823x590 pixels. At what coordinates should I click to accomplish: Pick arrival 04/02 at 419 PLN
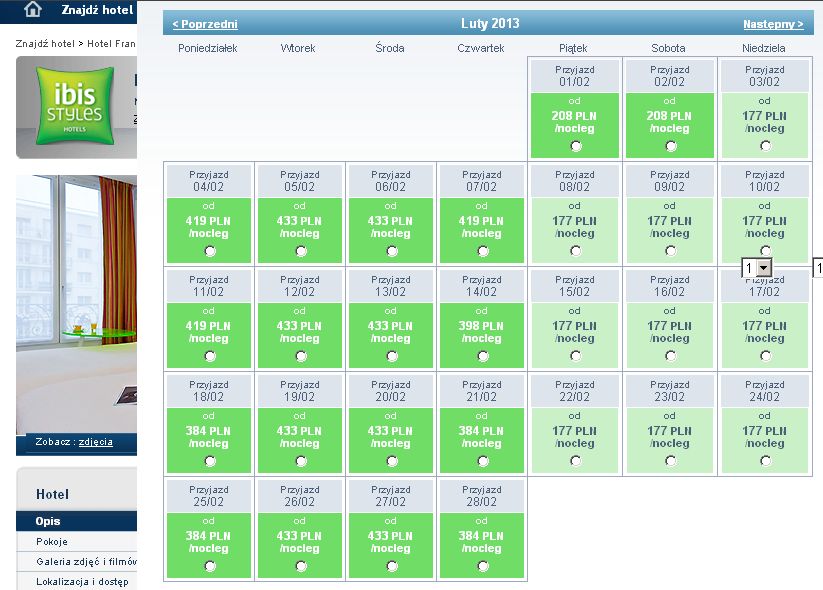[x=209, y=251]
